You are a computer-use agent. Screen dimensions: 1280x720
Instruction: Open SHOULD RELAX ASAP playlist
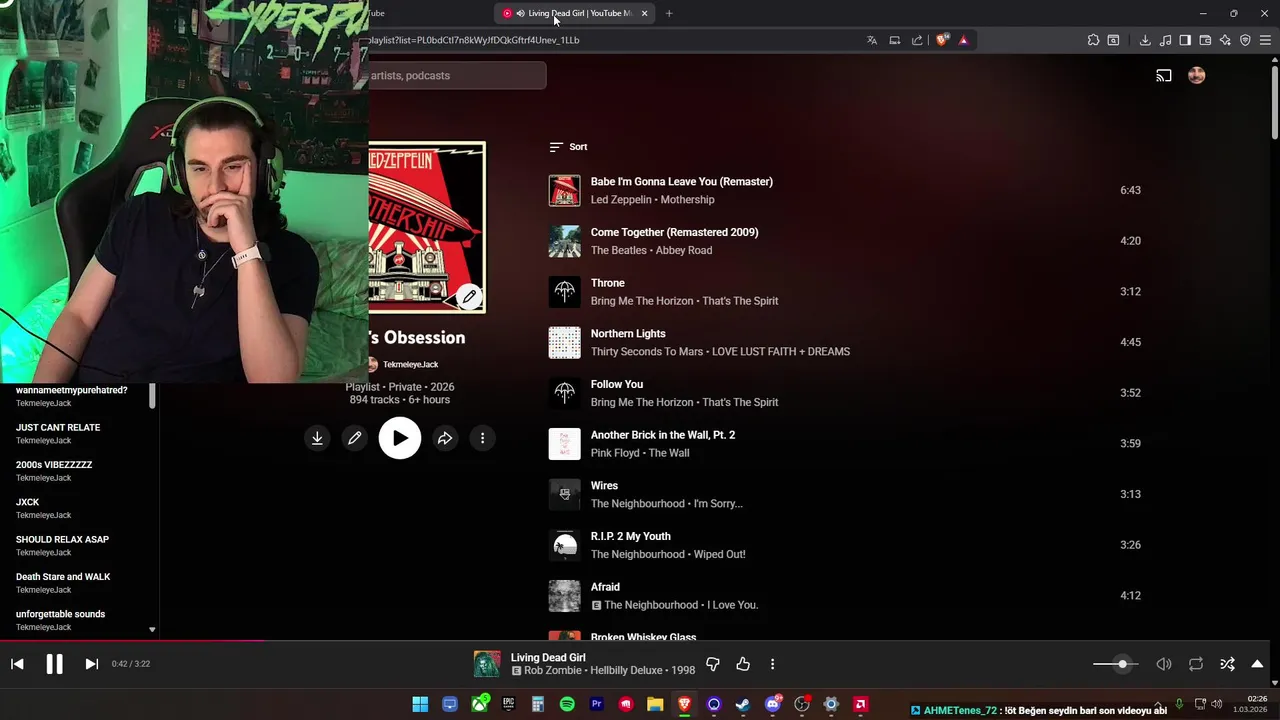tap(62, 540)
